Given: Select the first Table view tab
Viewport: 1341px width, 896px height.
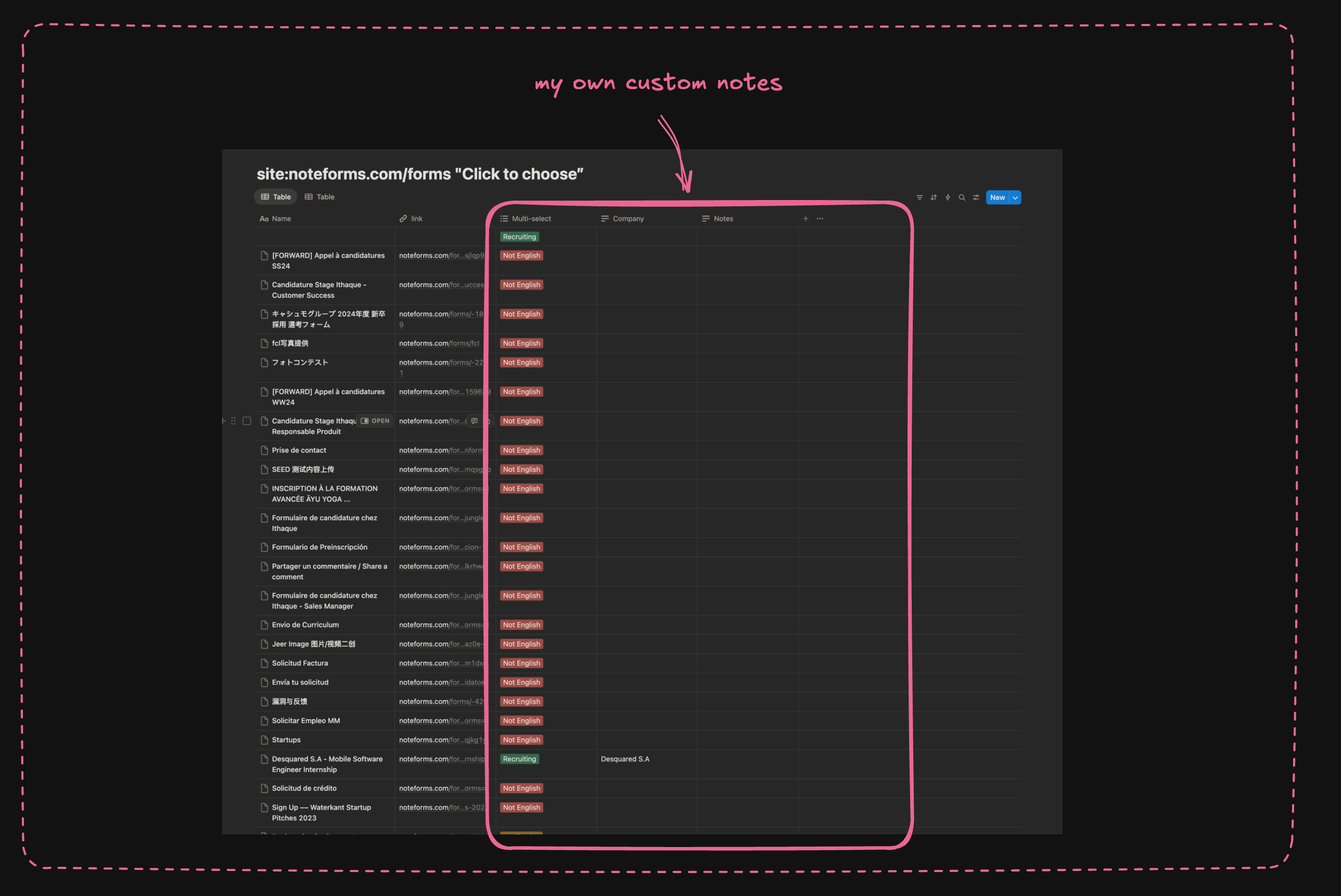Looking at the screenshot, I should (276, 196).
